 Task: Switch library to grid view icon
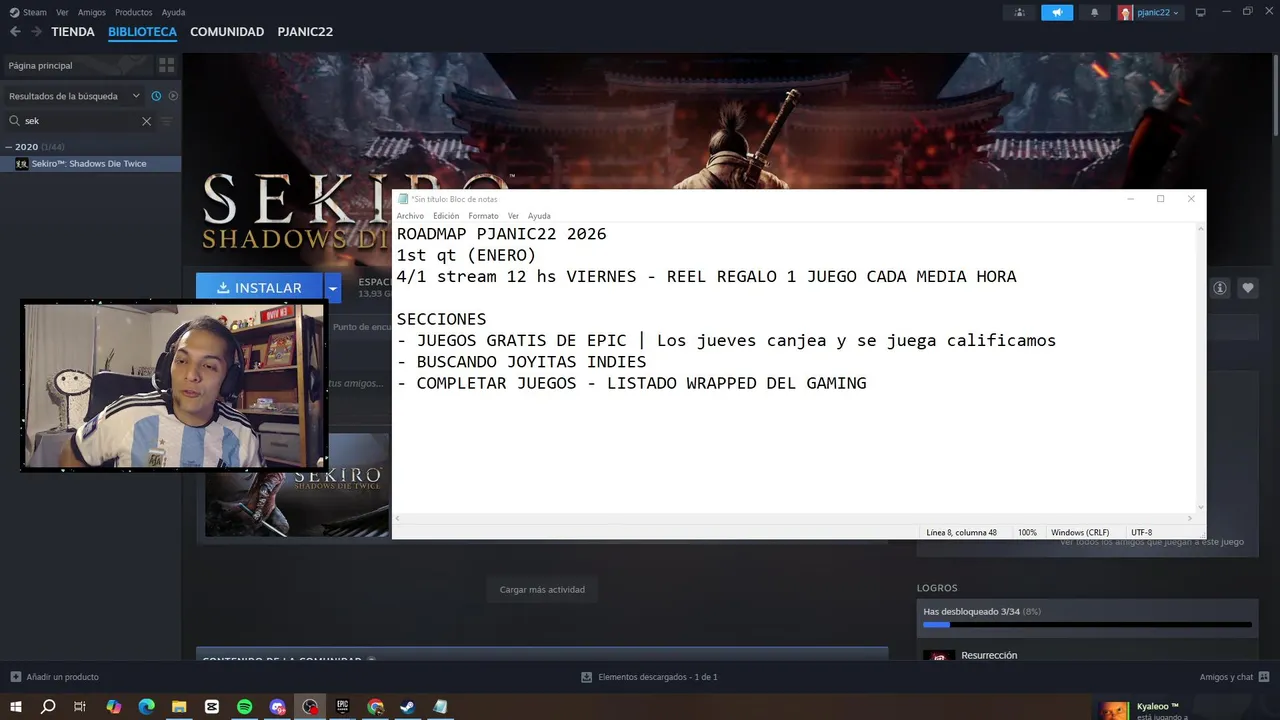[x=166, y=65]
